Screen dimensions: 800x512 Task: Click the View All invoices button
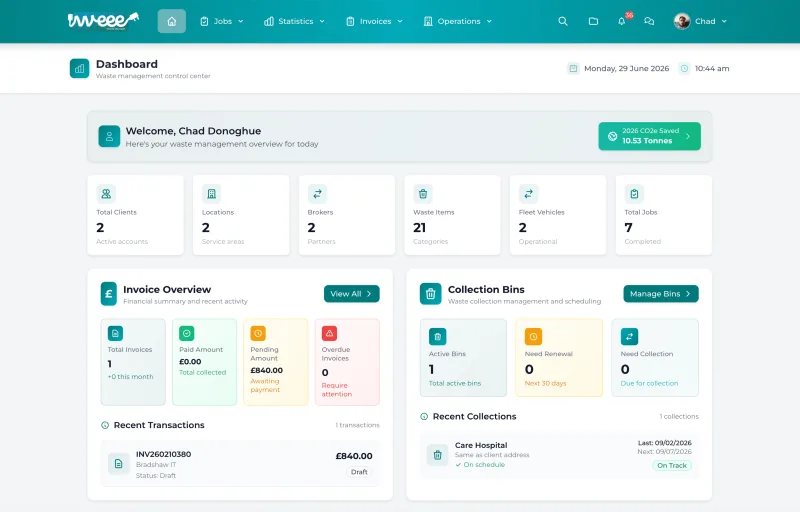pyautogui.click(x=352, y=294)
